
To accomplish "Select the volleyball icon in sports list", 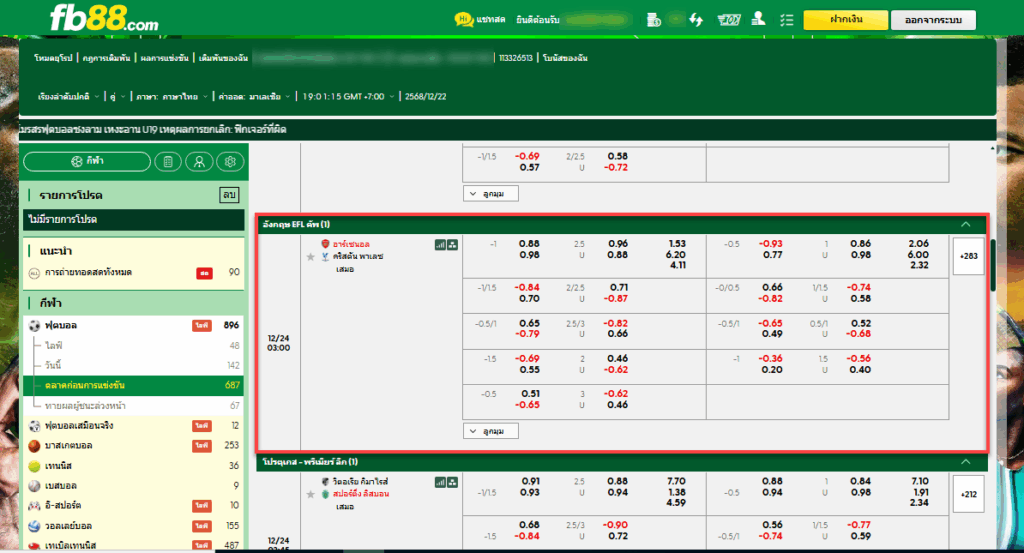I will [35, 526].
